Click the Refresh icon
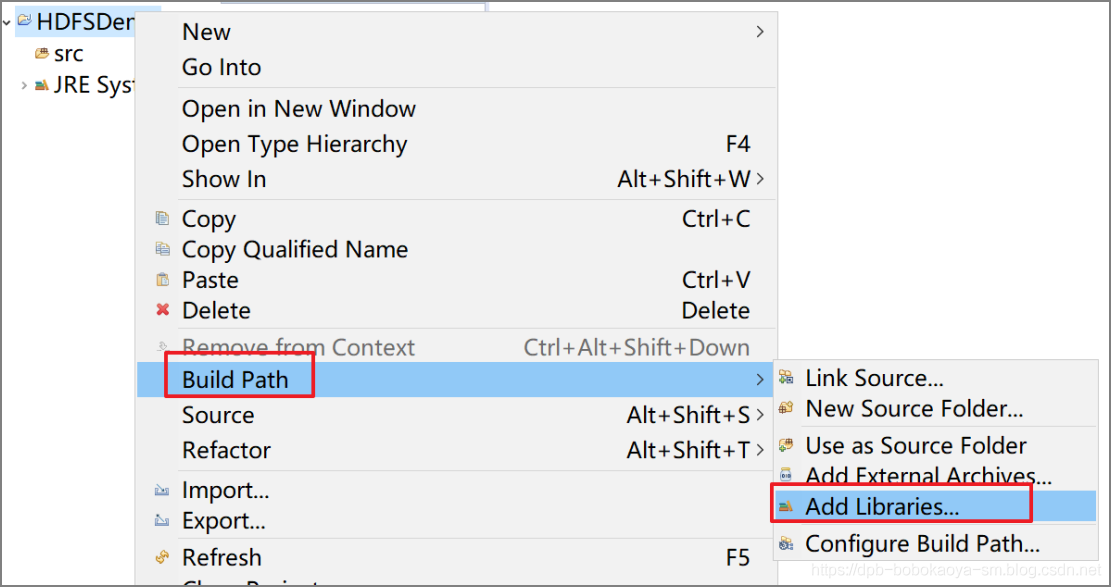 [x=162, y=558]
